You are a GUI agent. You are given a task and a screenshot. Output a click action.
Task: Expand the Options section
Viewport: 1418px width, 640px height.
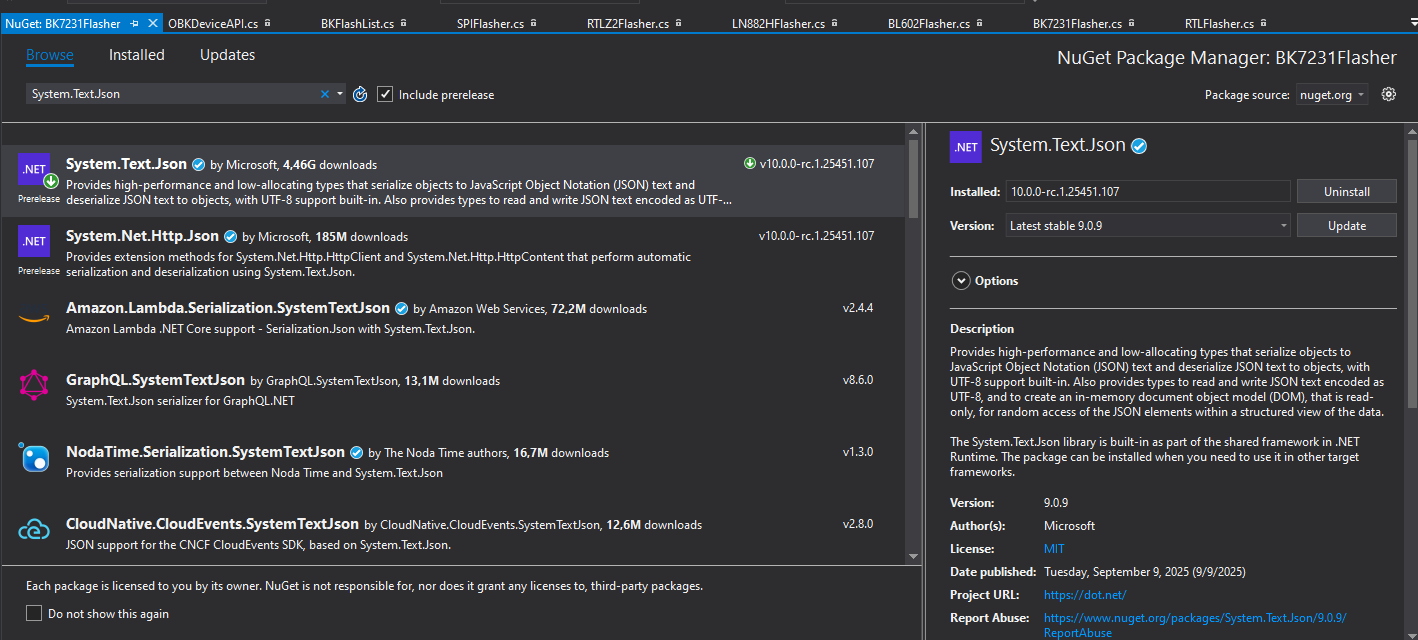click(x=961, y=281)
